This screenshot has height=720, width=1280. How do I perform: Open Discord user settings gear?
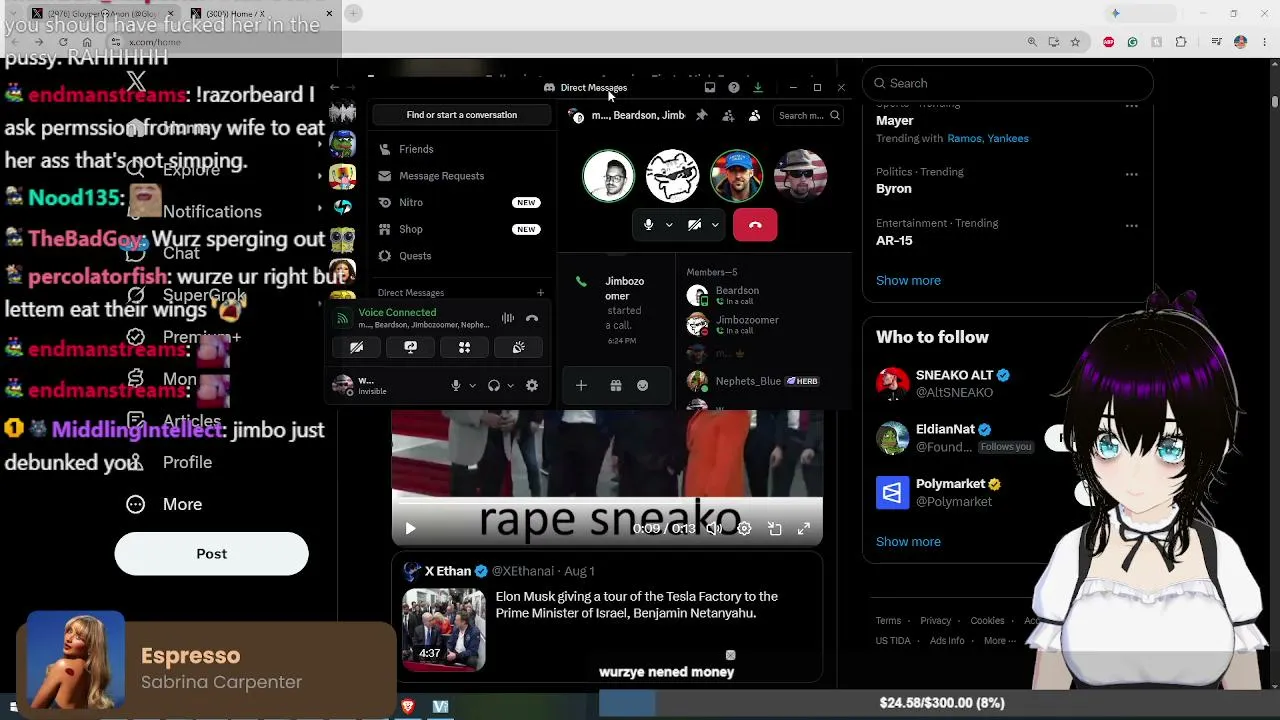532,386
